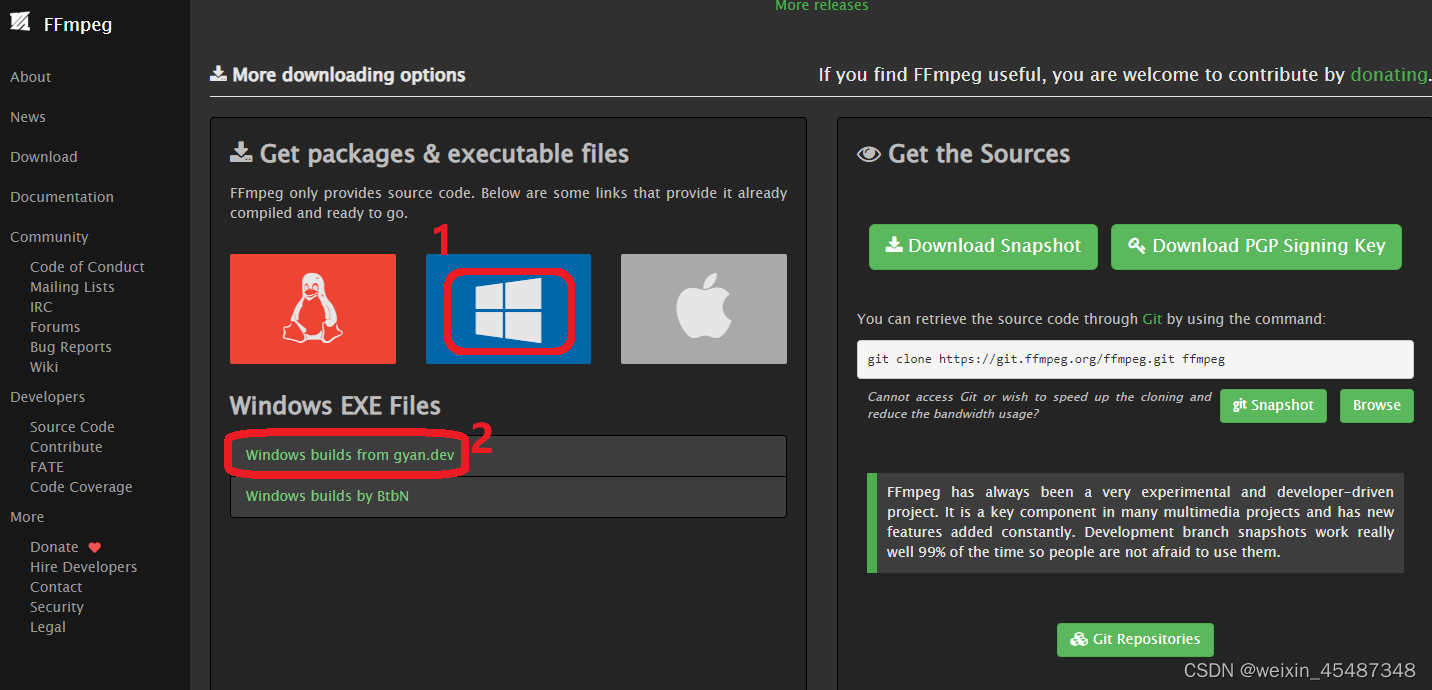Open IRC sidebar link
The height and width of the screenshot is (690, 1432).
click(41, 307)
